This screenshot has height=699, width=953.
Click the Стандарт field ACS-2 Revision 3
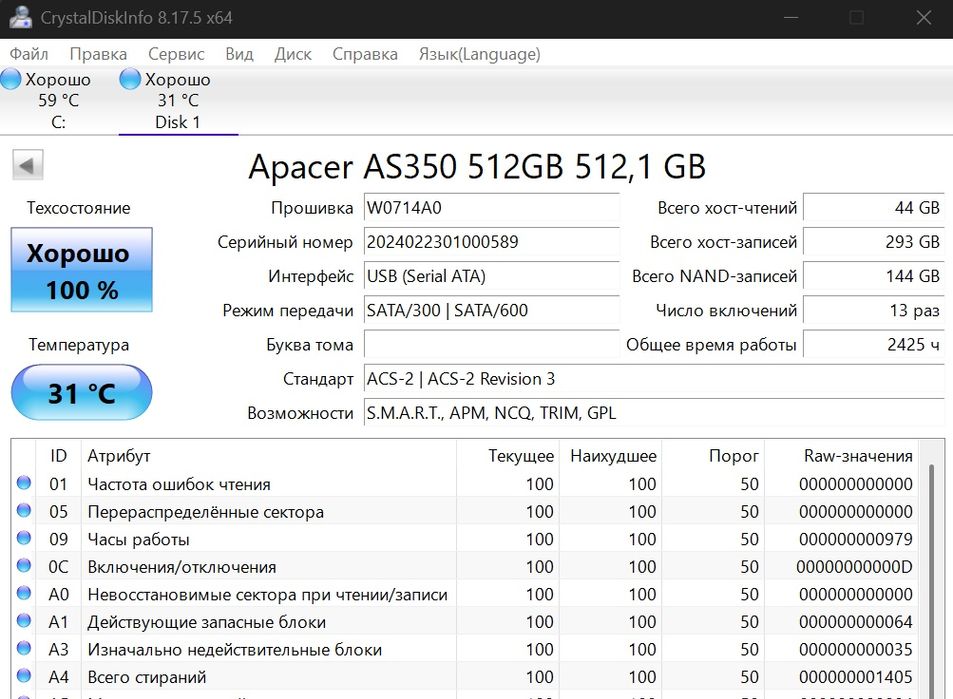pyautogui.click(x=654, y=379)
